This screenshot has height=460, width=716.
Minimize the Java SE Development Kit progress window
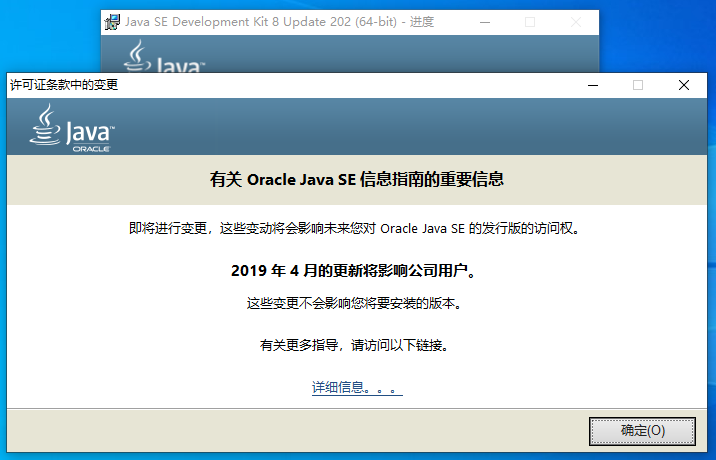tap(485, 22)
